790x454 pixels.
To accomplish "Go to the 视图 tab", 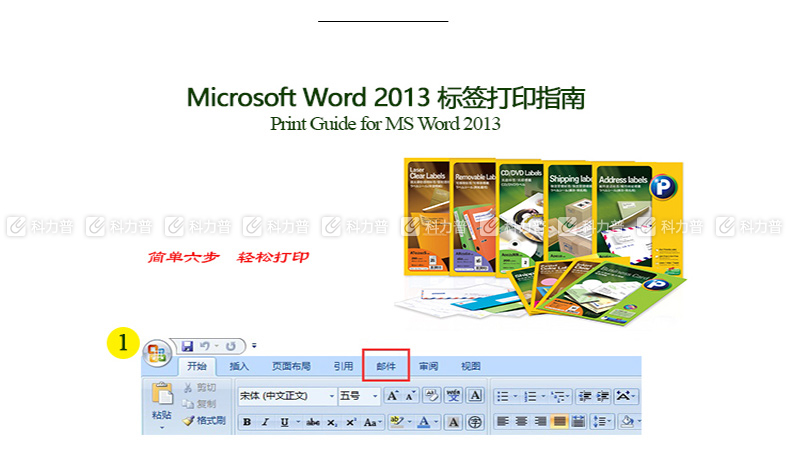I will coord(471,366).
